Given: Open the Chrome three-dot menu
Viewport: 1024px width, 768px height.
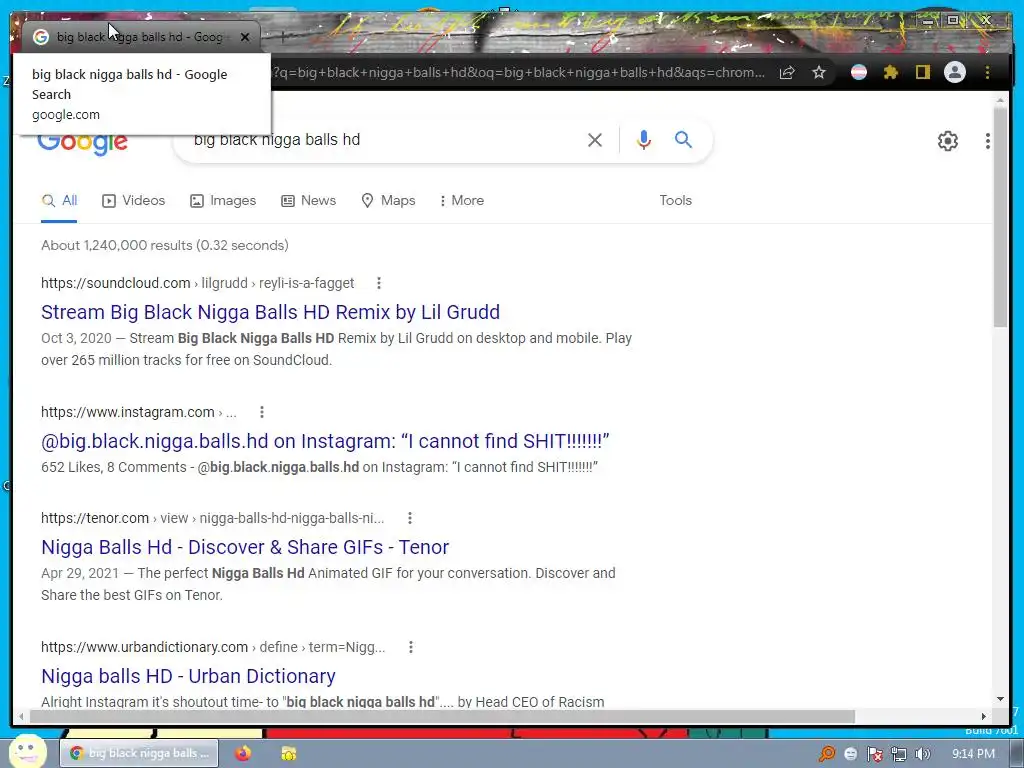Looking at the screenshot, I should coord(987,72).
